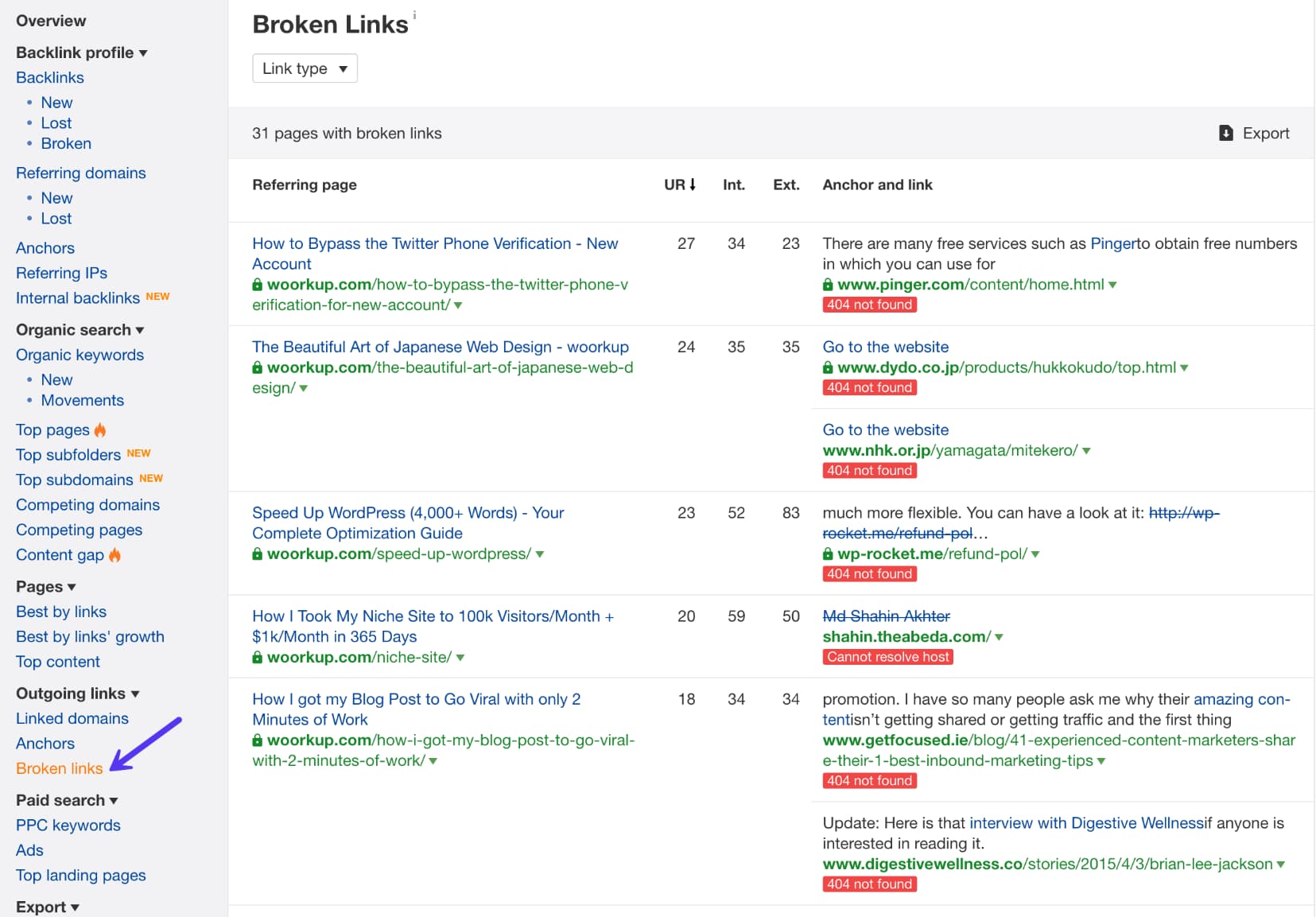Click the padlock icon on wp-rocket.me link

click(829, 554)
